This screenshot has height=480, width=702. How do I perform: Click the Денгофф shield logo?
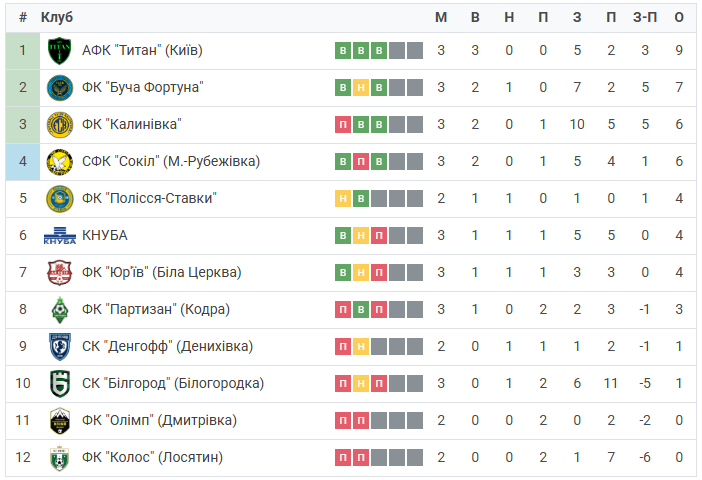[60, 347]
